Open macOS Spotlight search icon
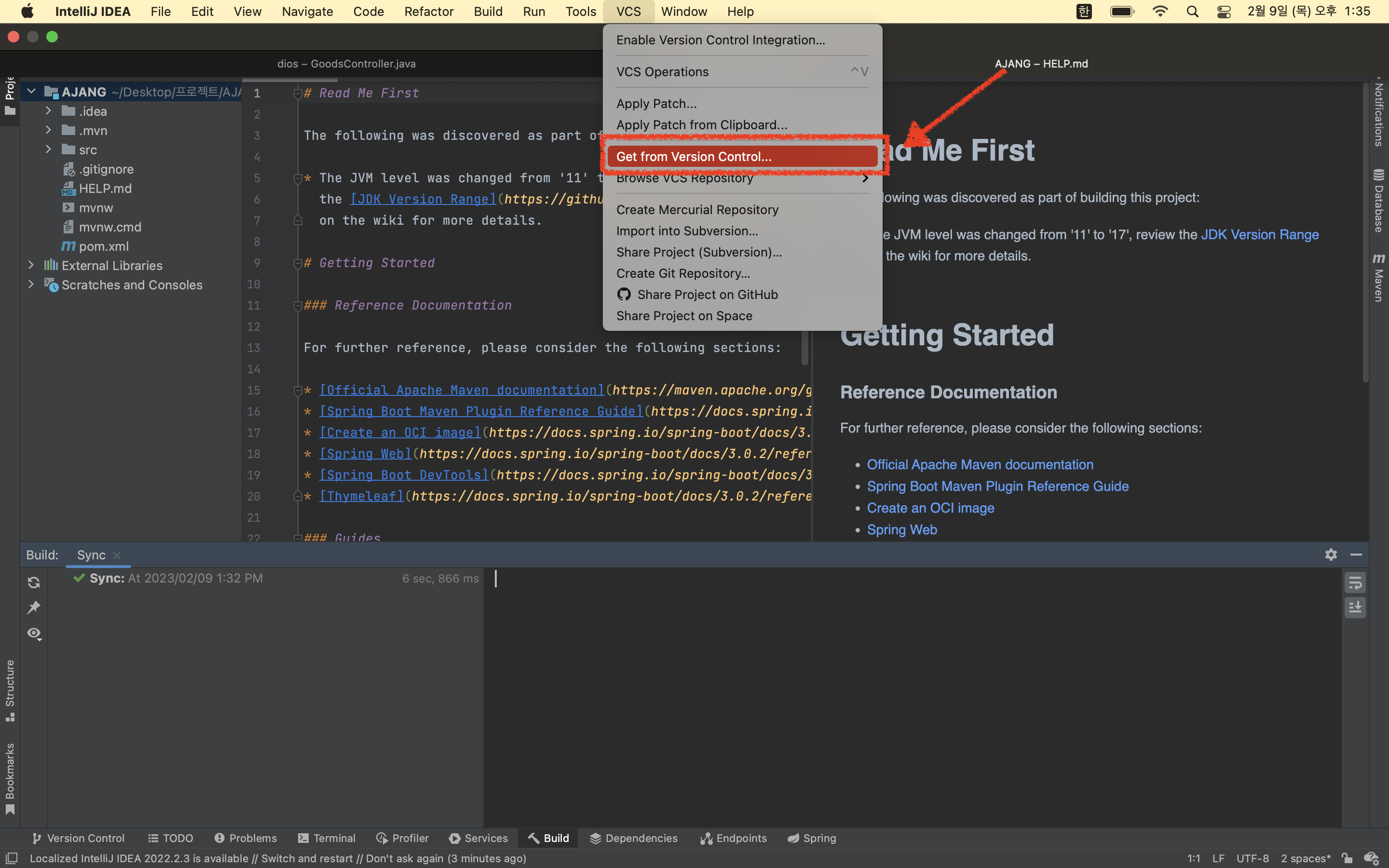1389x868 pixels. tap(1192, 12)
